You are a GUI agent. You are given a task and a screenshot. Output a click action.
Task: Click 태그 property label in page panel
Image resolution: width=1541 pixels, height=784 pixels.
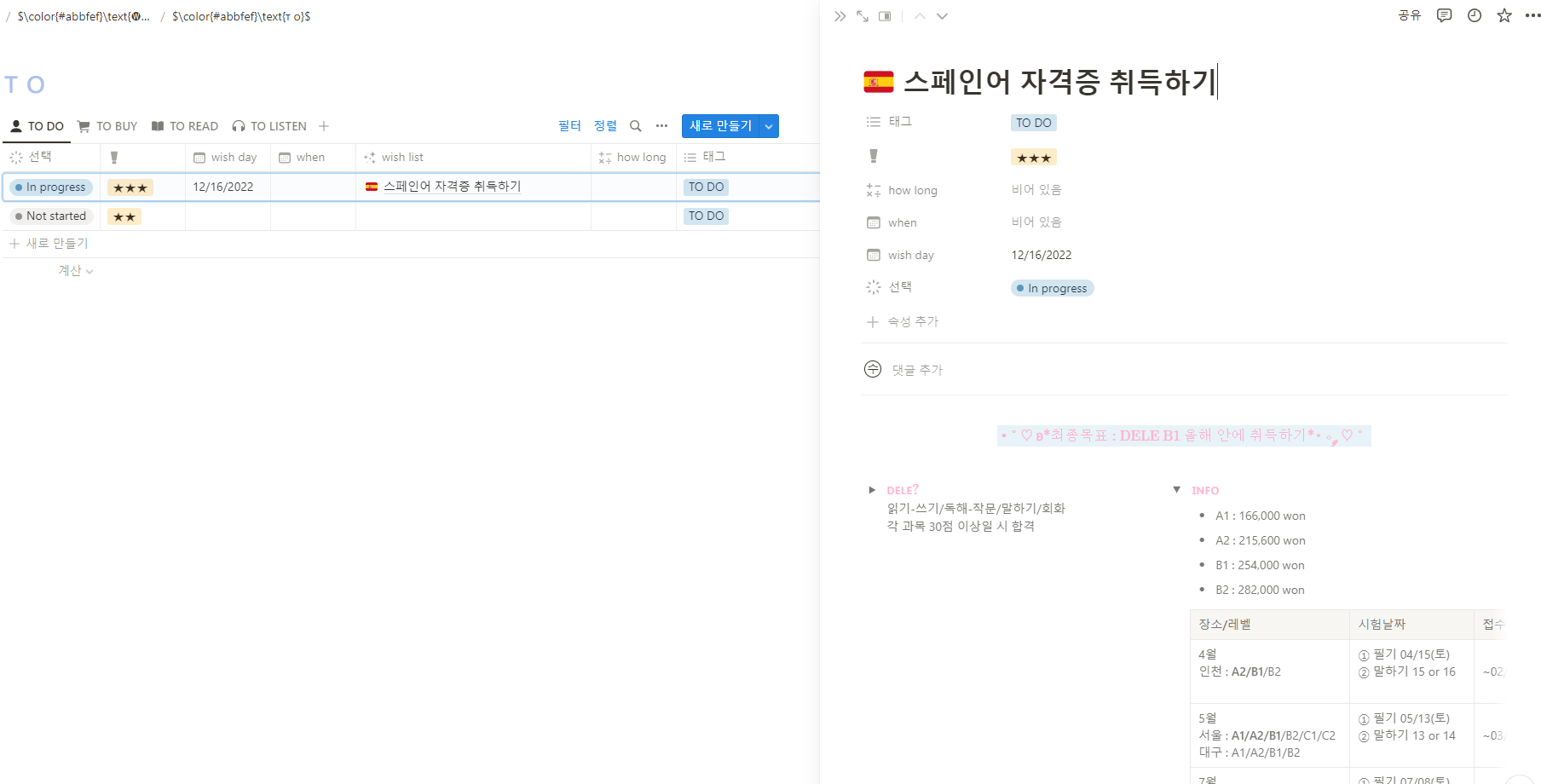click(900, 122)
